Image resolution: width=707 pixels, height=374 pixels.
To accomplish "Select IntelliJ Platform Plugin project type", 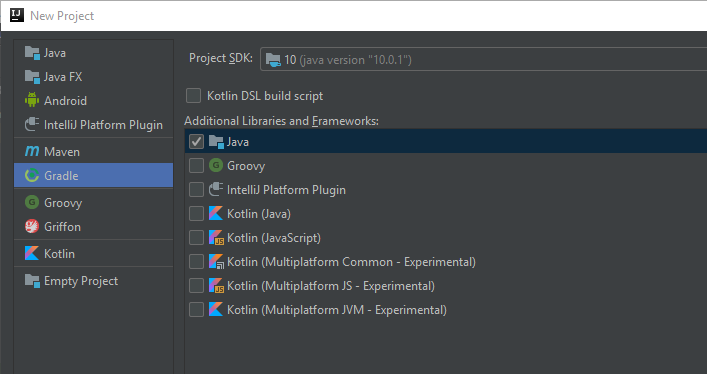I will 93,125.
